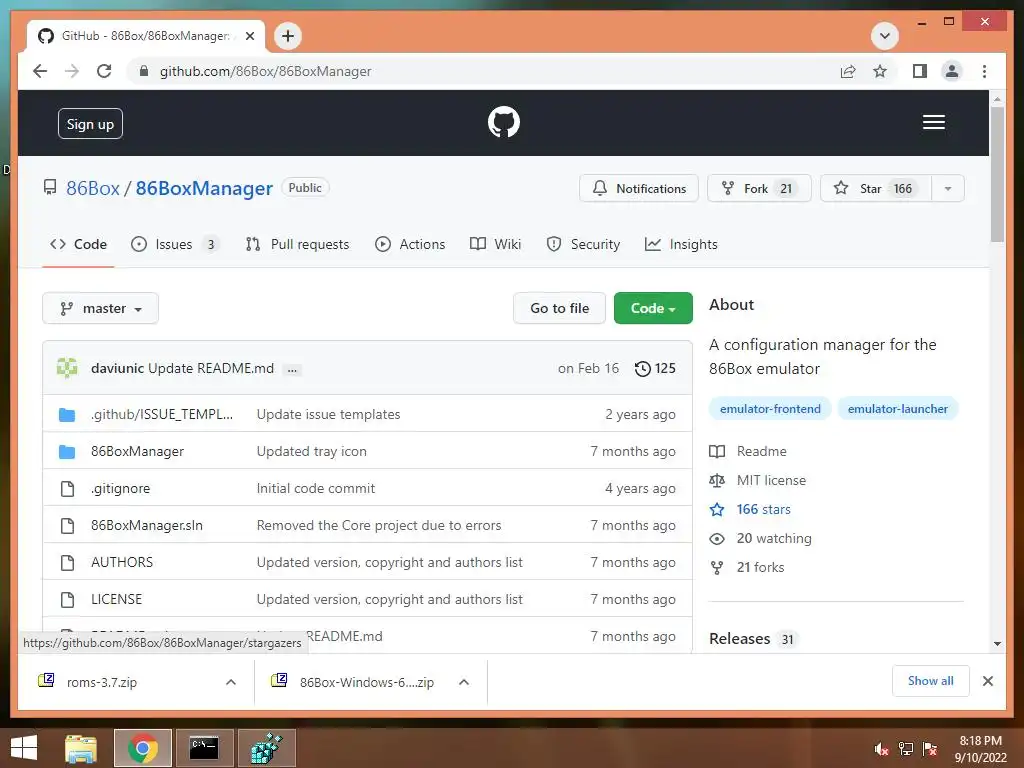
Task: Click Show all downloads button
Action: tap(930, 681)
